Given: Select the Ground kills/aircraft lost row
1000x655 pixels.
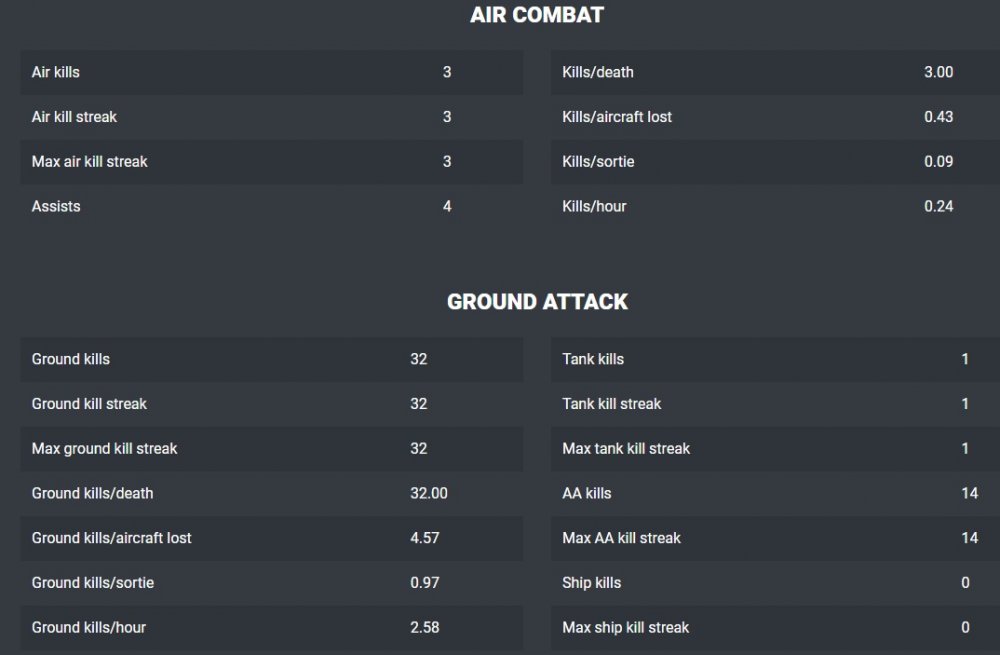Looking at the screenshot, I should click(271, 538).
